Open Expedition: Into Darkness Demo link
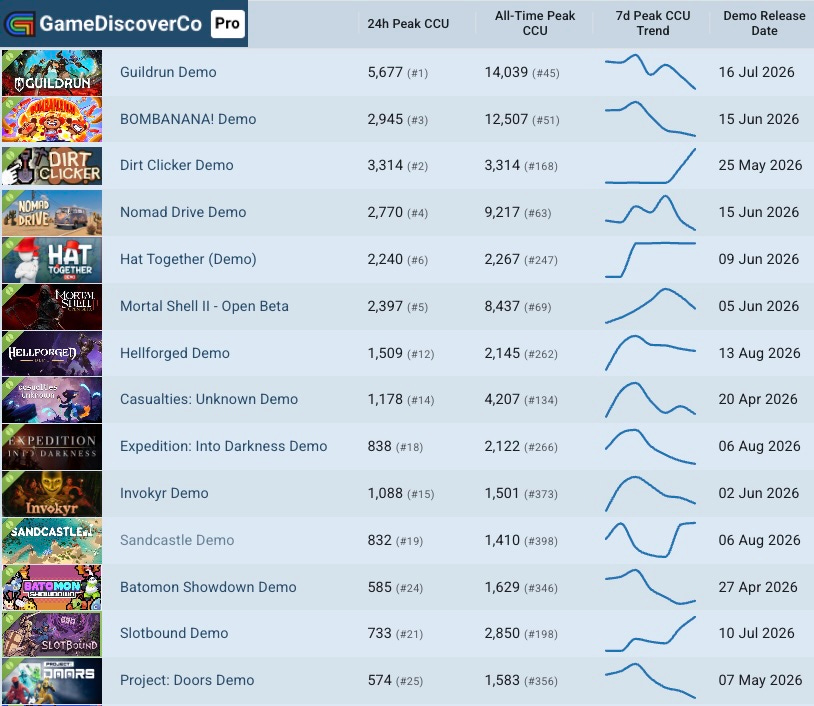The height and width of the screenshot is (706, 814). 223,446
